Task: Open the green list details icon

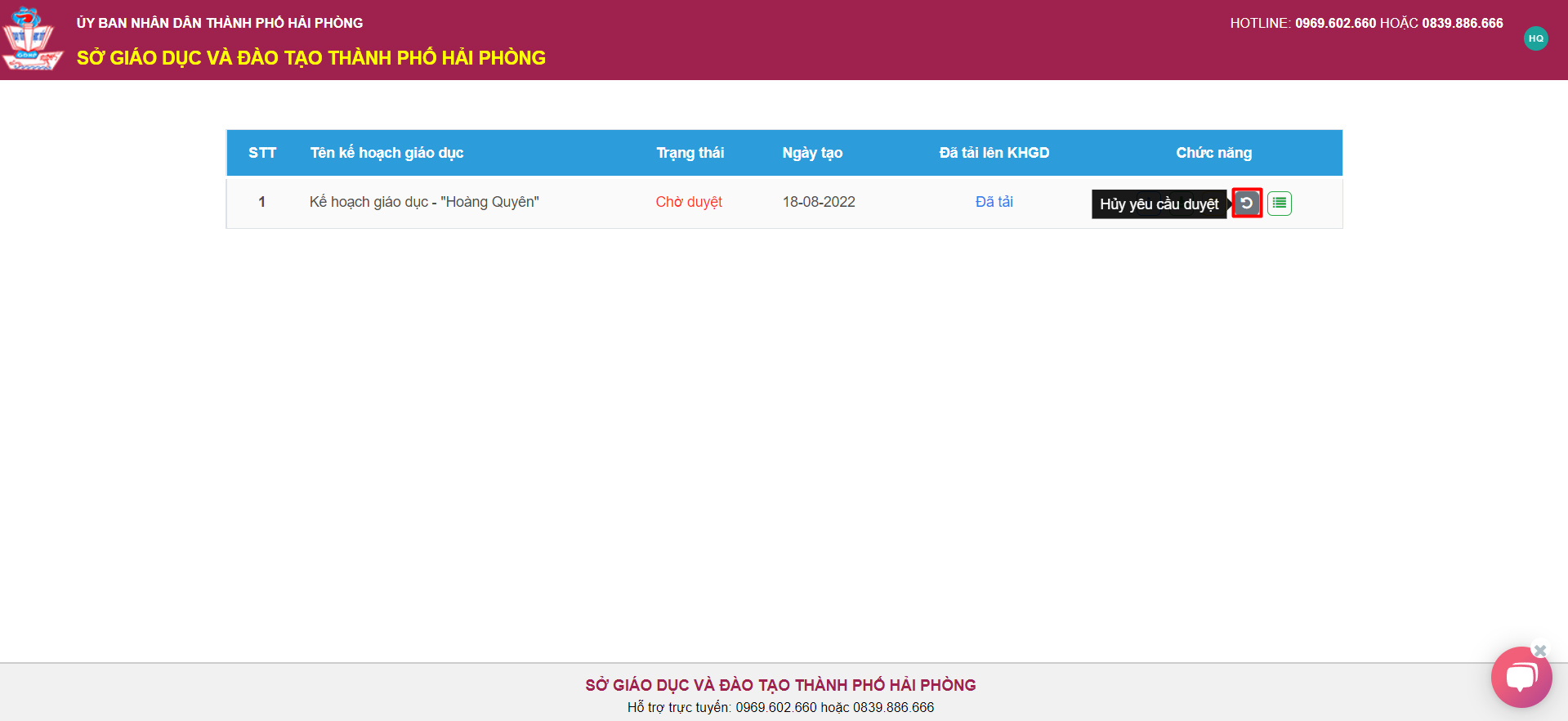Action: pos(1280,203)
